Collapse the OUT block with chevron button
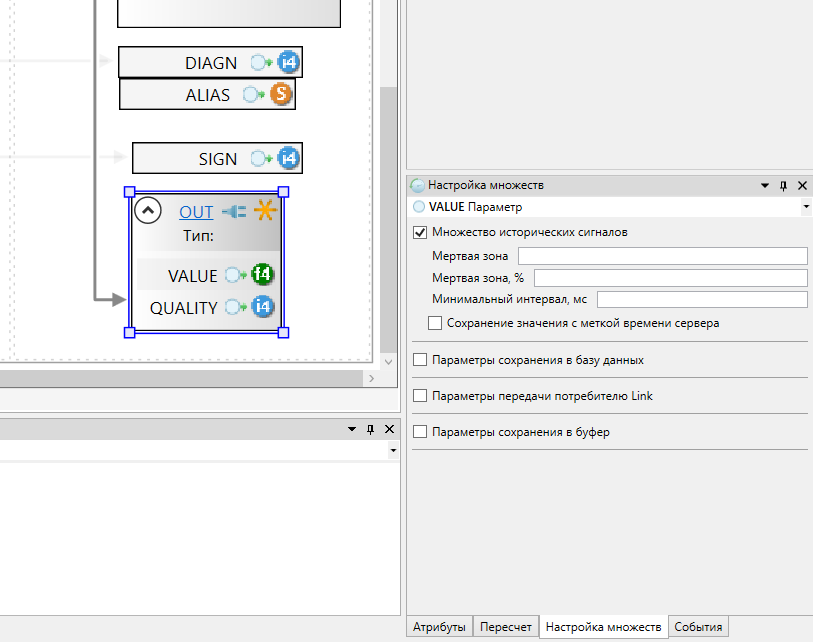Image resolution: width=813 pixels, height=642 pixels. 148,211
